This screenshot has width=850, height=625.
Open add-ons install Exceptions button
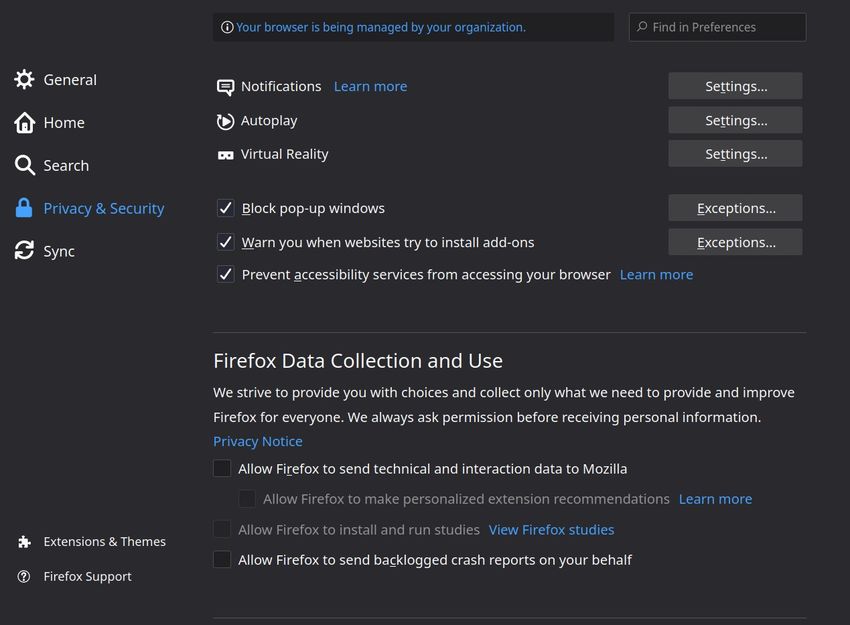[735, 242]
